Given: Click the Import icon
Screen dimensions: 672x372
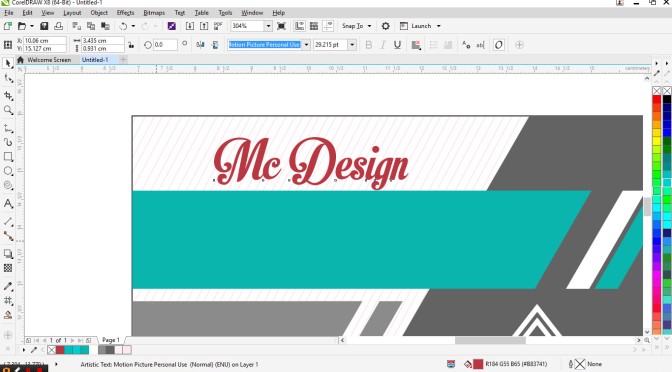Looking at the screenshot, I should click(x=189, y=26).
